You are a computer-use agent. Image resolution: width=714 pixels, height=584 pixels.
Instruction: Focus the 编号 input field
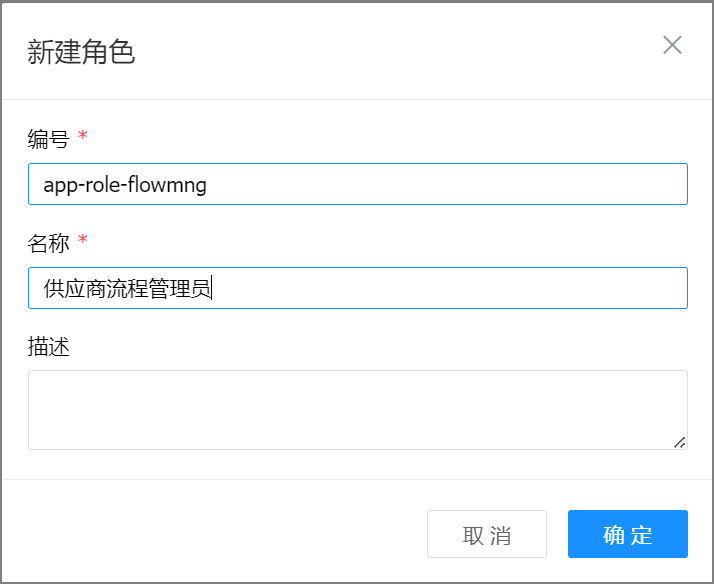point(358,184)
